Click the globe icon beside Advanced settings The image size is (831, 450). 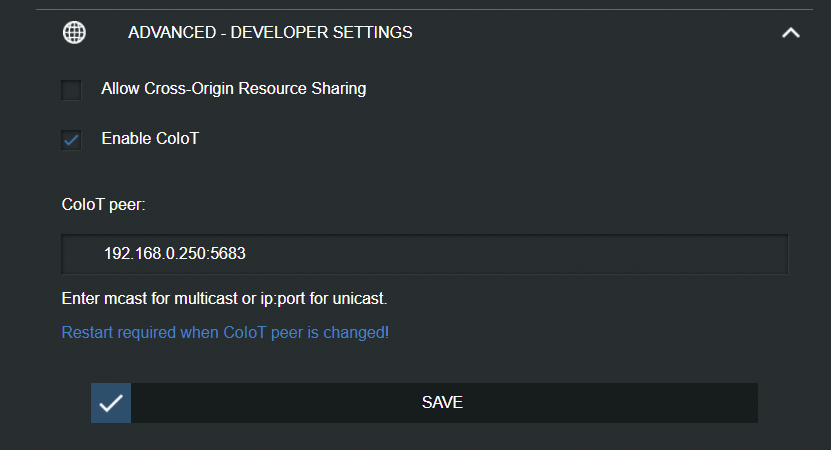(74, 32)
